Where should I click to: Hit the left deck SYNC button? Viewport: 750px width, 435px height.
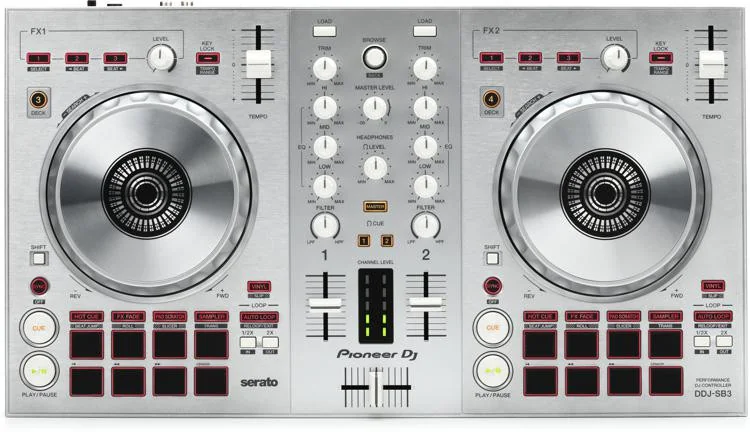[38, 286]
